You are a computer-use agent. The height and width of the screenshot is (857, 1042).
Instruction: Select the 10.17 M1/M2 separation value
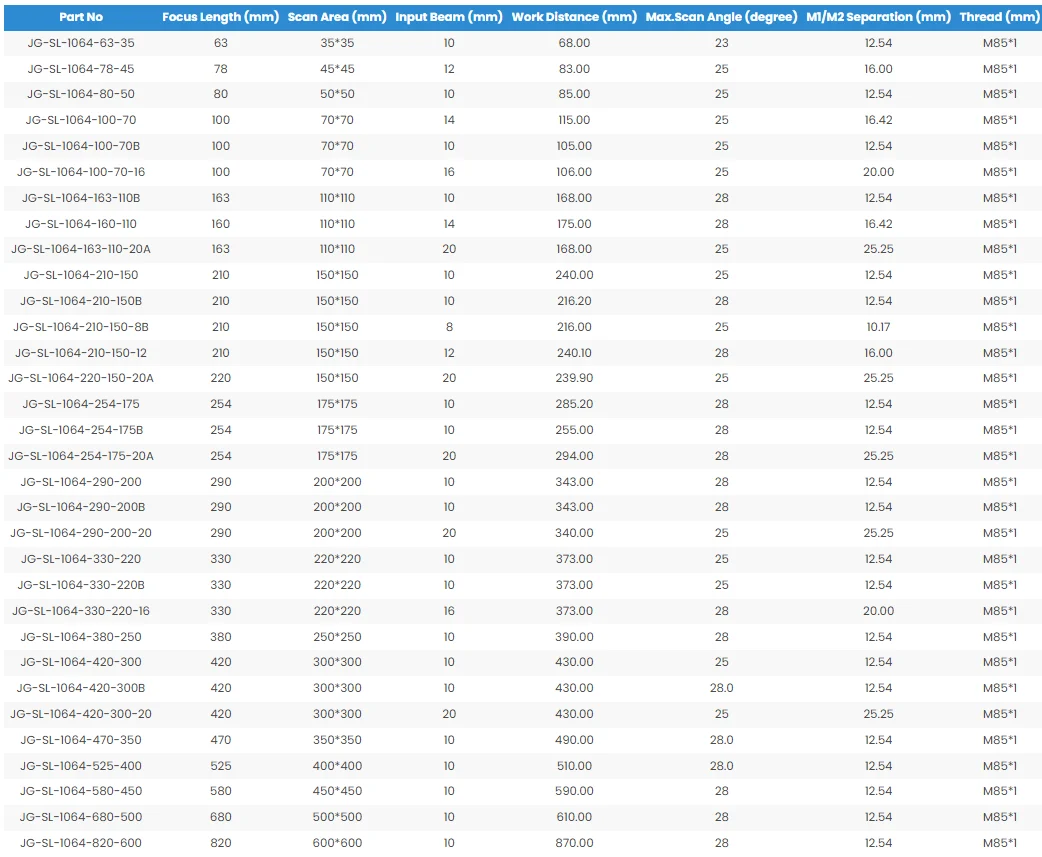pyautogui.click(x=878, y=327)
